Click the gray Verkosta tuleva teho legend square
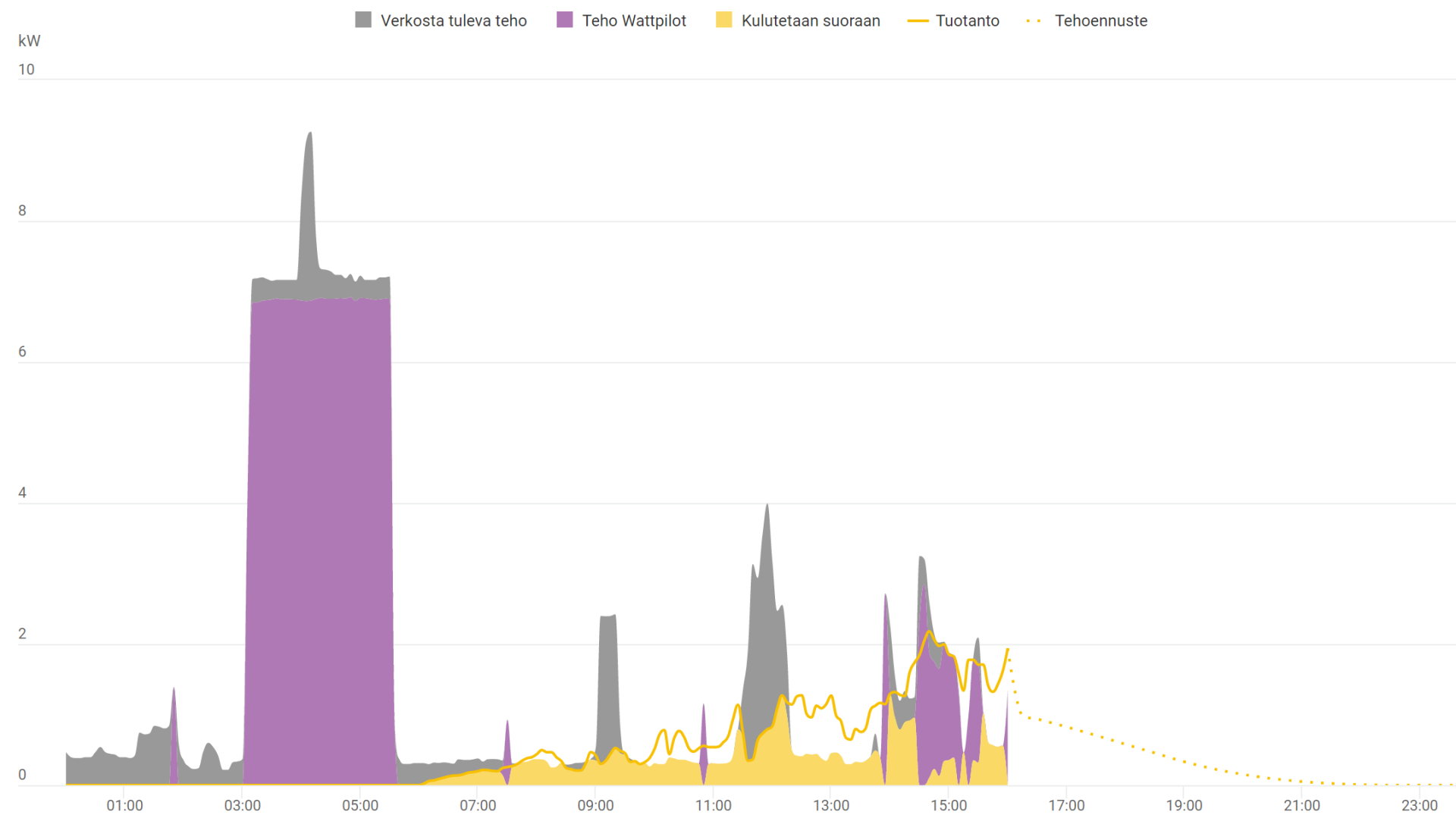Viewport: 1456px width, 818px height. [363, 20]
